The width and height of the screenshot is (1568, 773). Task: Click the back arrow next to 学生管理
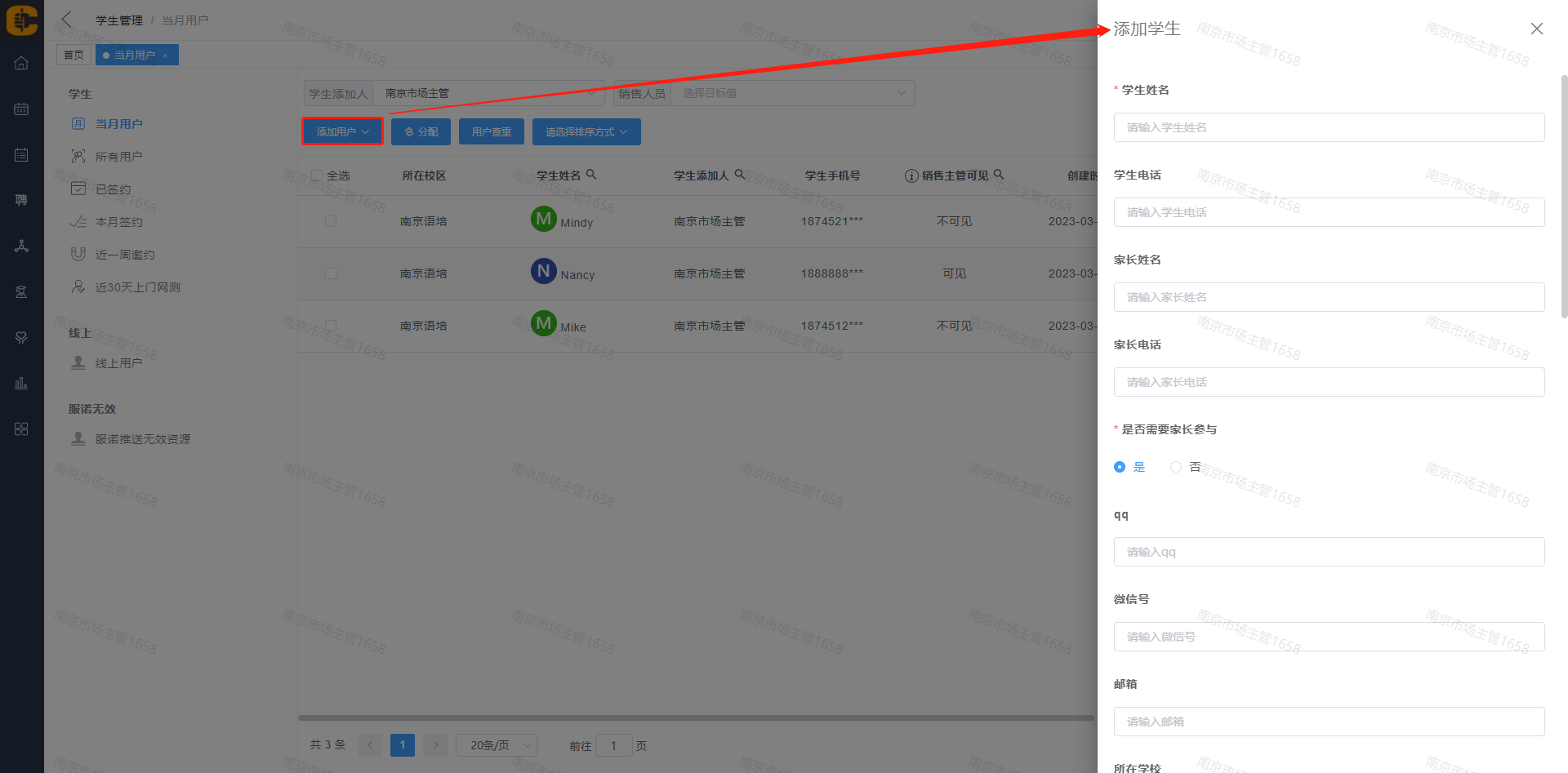67,20
